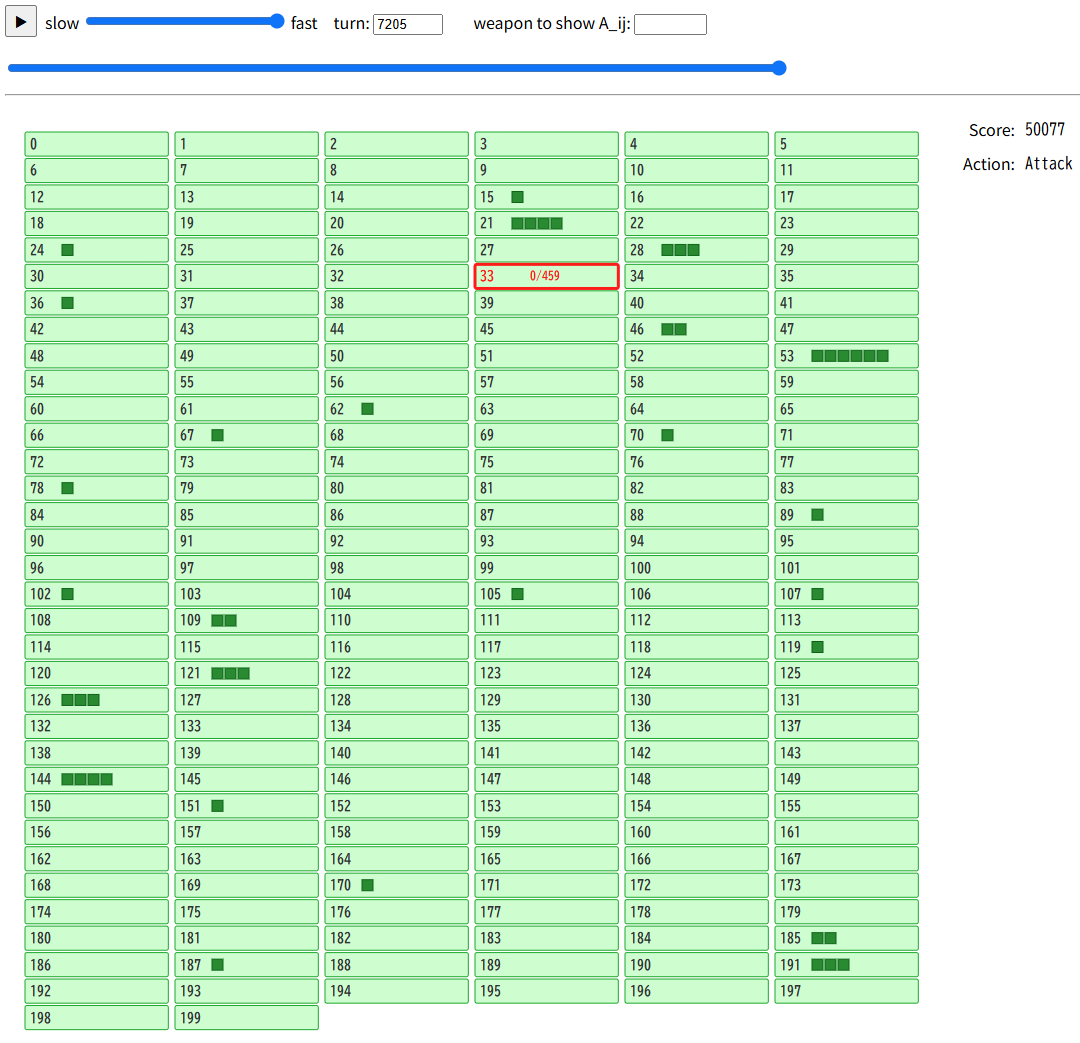Viewport: 1080px width, 1043px height.
Task: Click the green square in cell 151
Action: tap(218, 806)
